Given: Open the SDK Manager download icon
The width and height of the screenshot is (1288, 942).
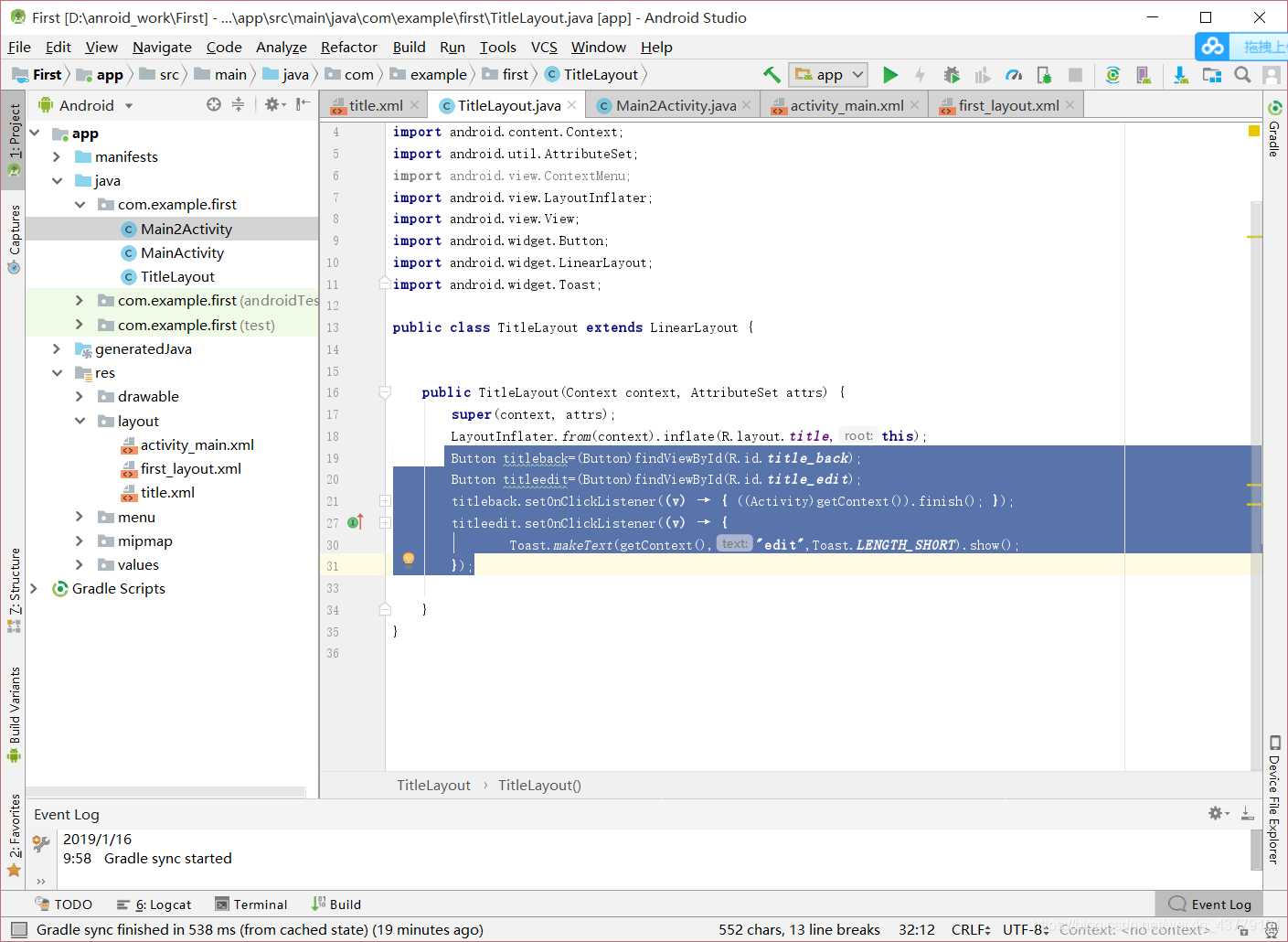Looking at the screenshot, I should tap(1181, 75).
